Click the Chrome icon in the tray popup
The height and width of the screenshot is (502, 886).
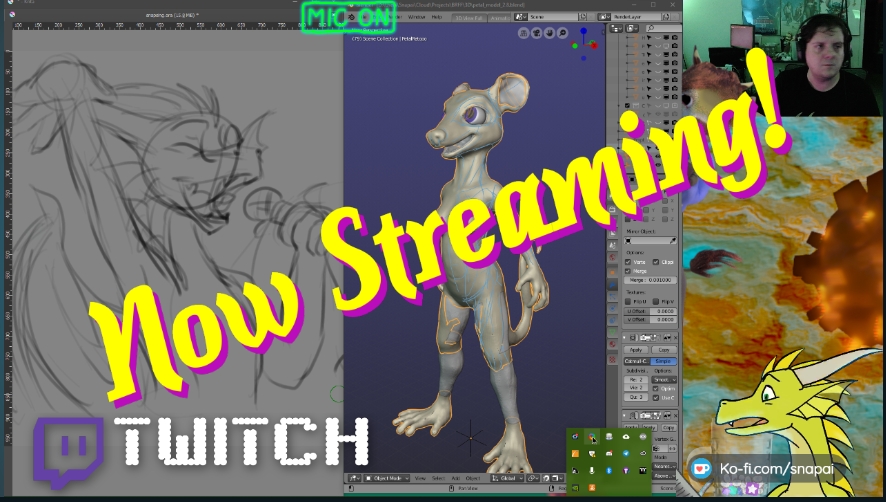pyautogui.click(x=592, y=436)
